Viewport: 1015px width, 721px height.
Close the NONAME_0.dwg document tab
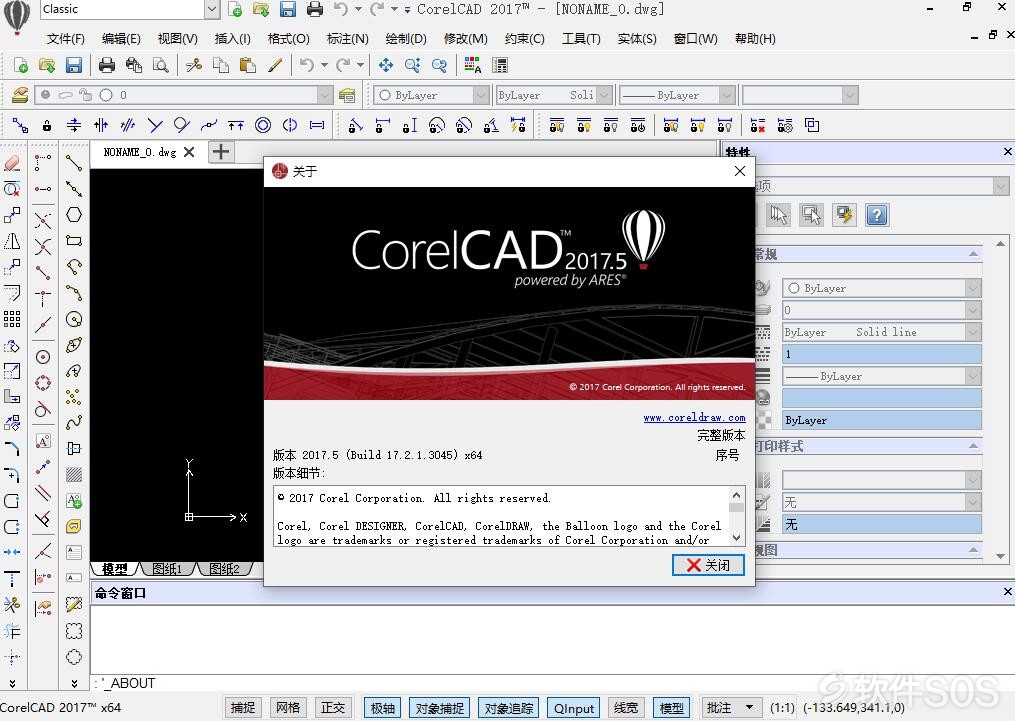coord(189,152)
